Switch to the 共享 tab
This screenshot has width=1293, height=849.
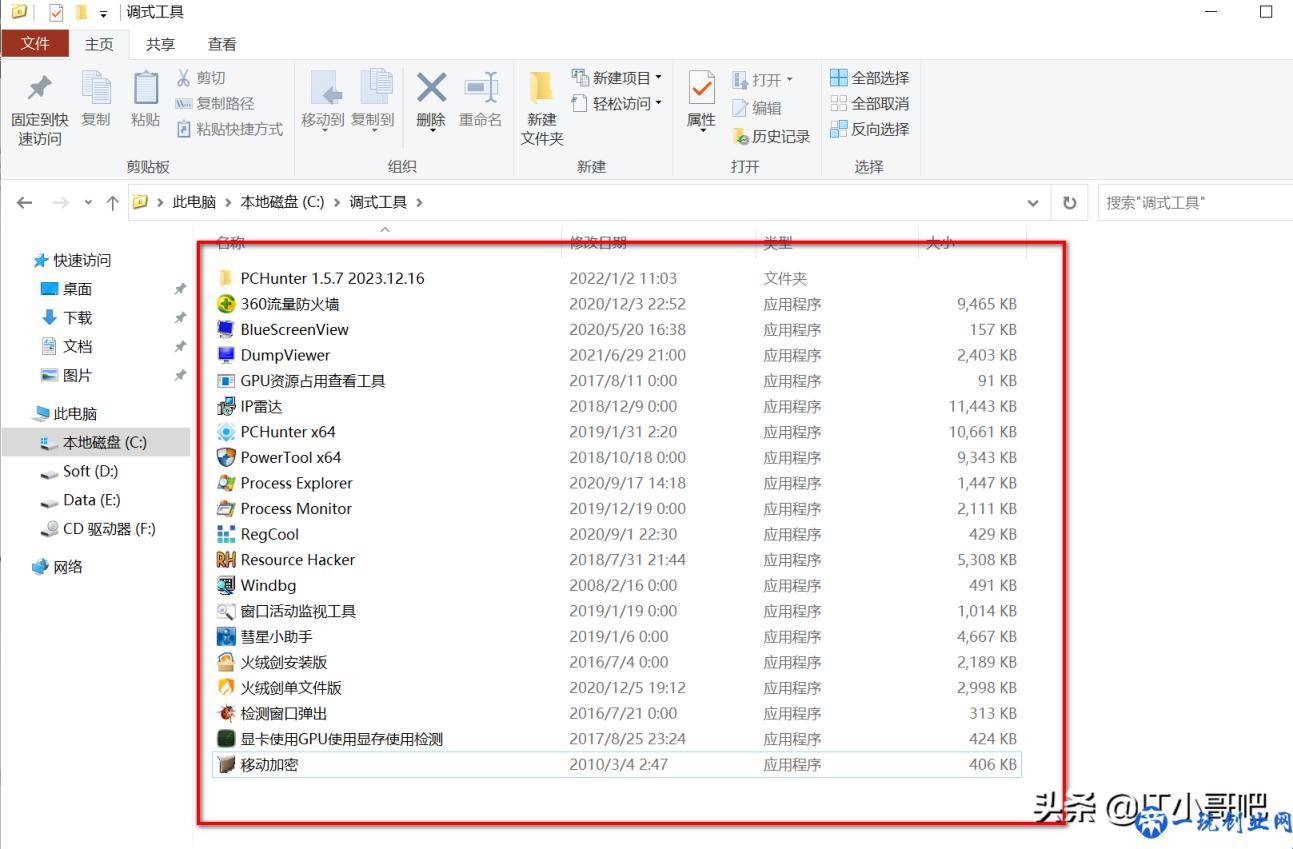pyautogui.click(x=160, y=44)
